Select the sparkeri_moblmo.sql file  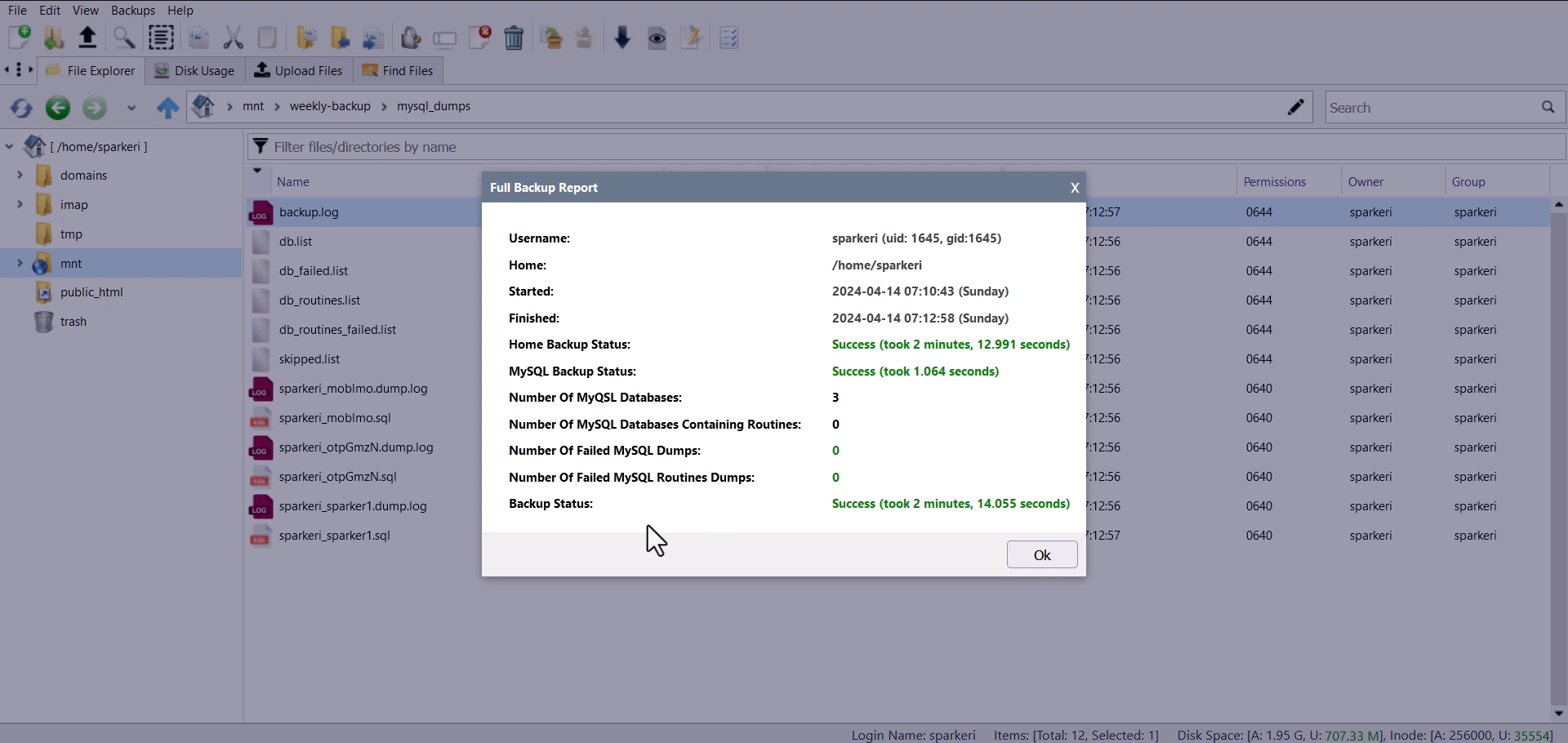[x=335, y=418]
